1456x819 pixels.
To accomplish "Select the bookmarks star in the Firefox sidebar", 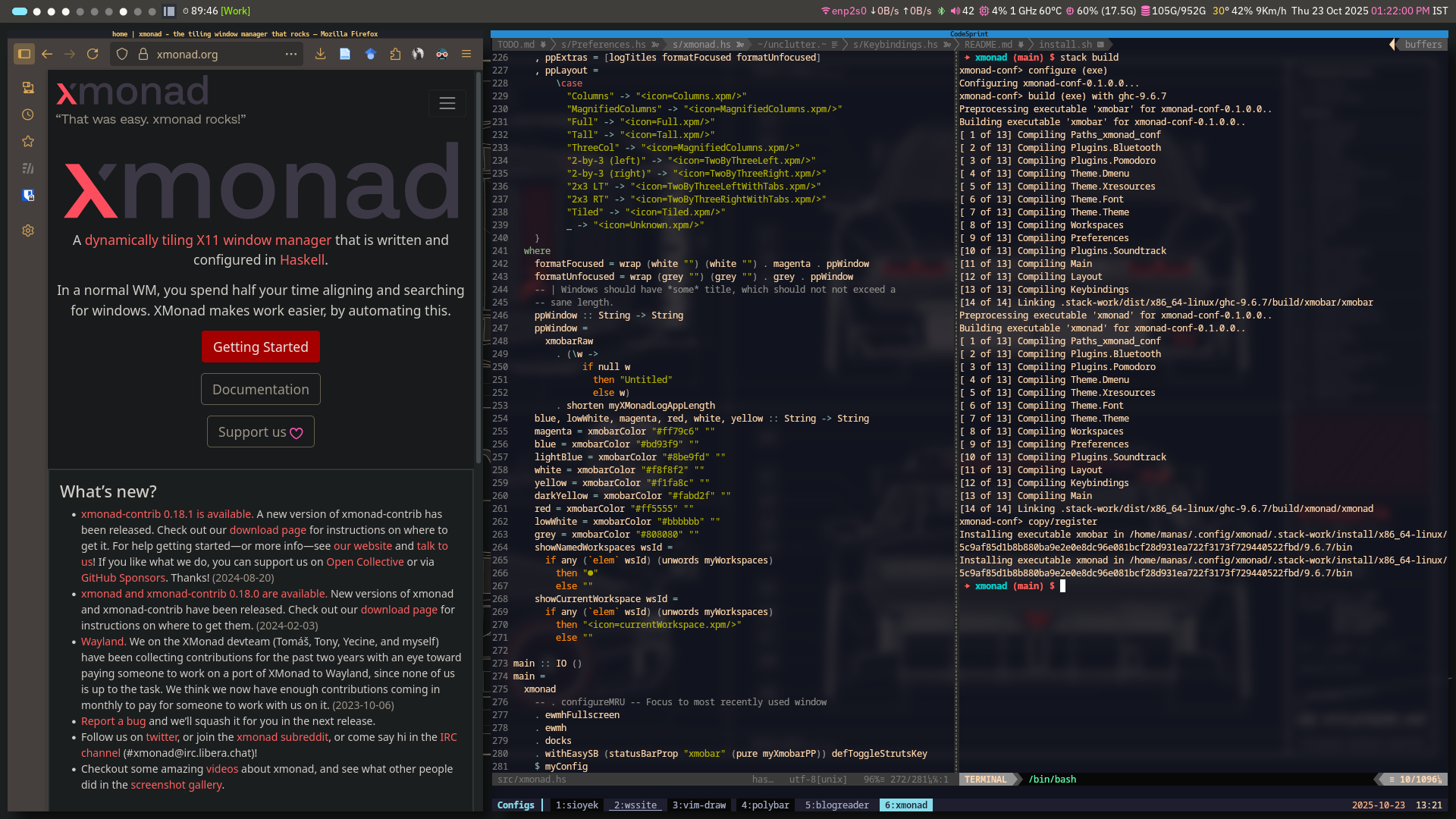I will click(x=28, y=141).
